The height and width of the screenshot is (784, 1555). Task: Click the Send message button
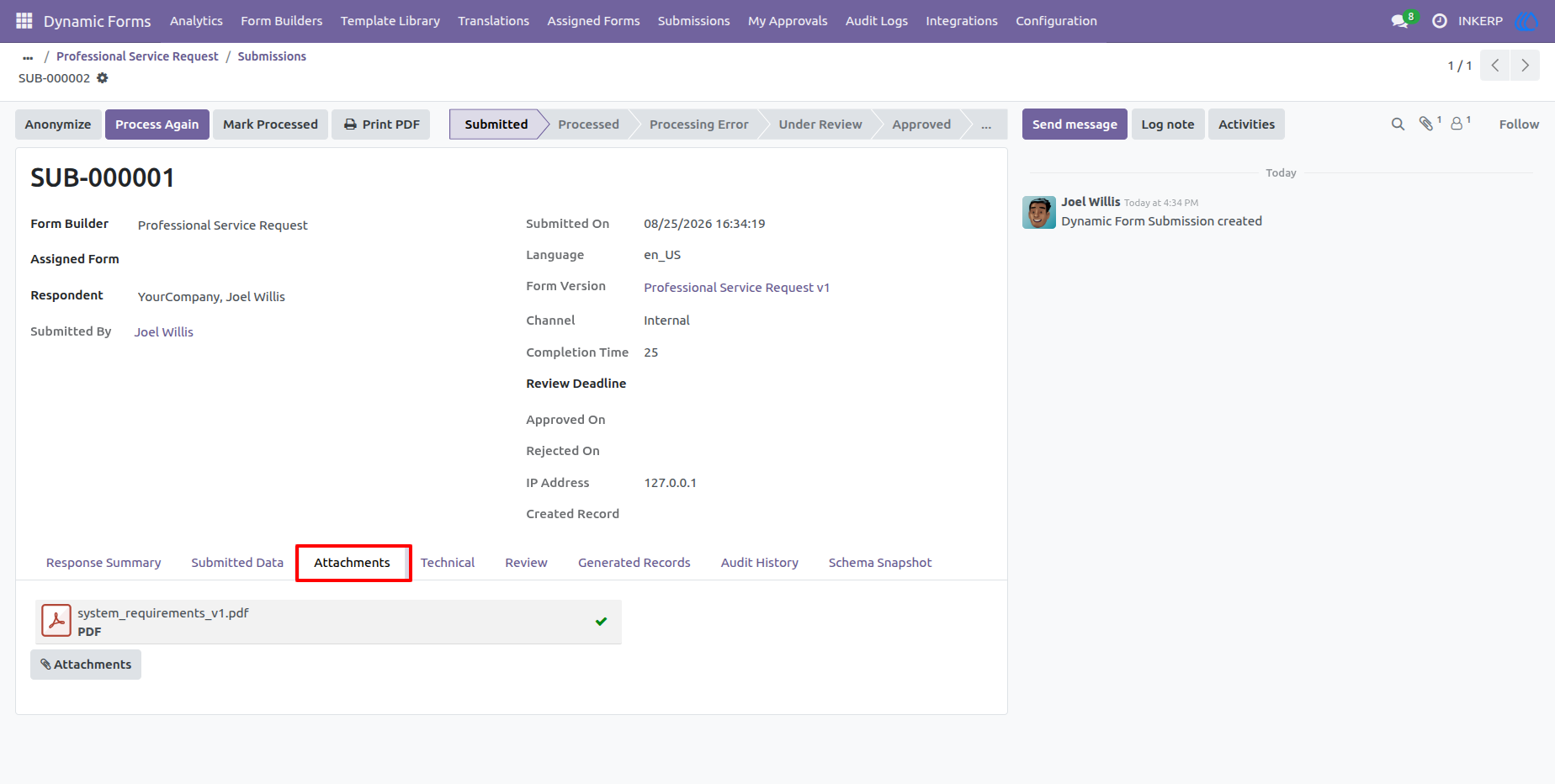(x=1075, y=124)
